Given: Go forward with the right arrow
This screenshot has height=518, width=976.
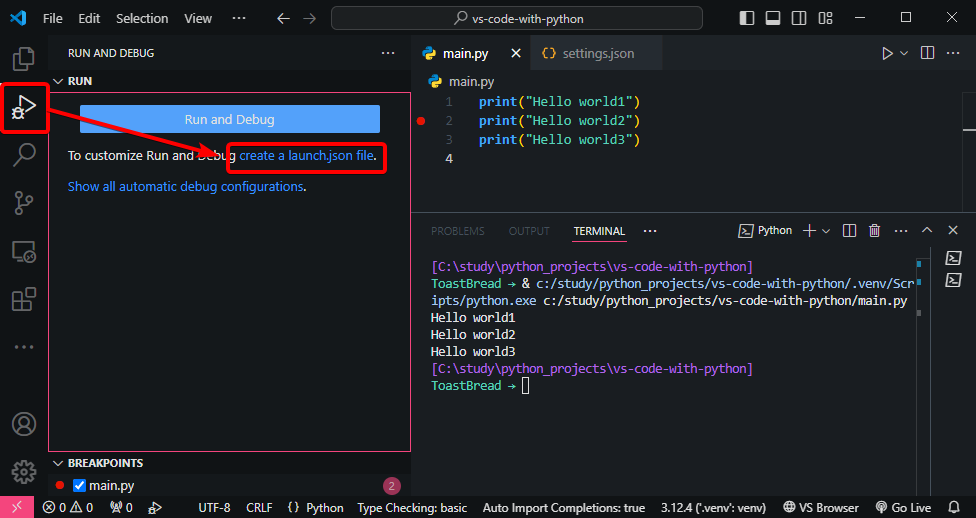Looking at the screenshot, I should [309, 19].
